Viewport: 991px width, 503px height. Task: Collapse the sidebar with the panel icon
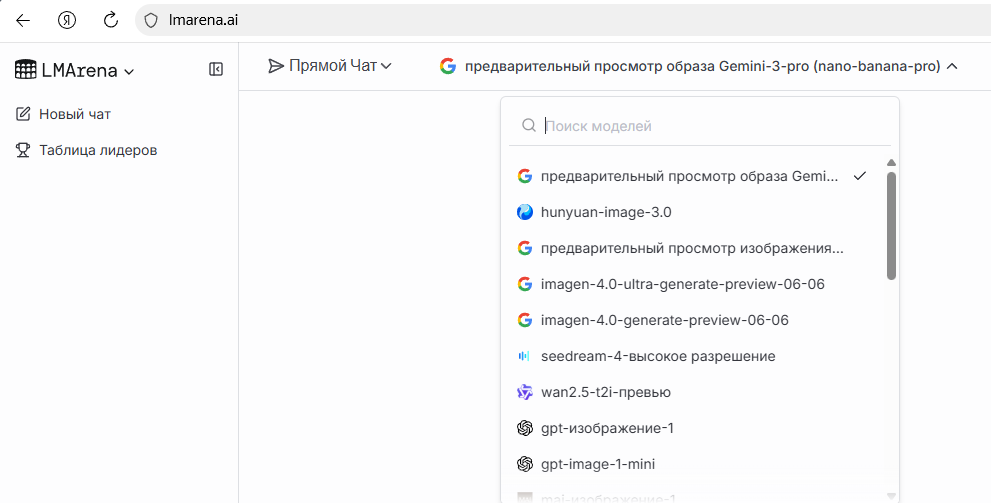[x=215, y=69]
